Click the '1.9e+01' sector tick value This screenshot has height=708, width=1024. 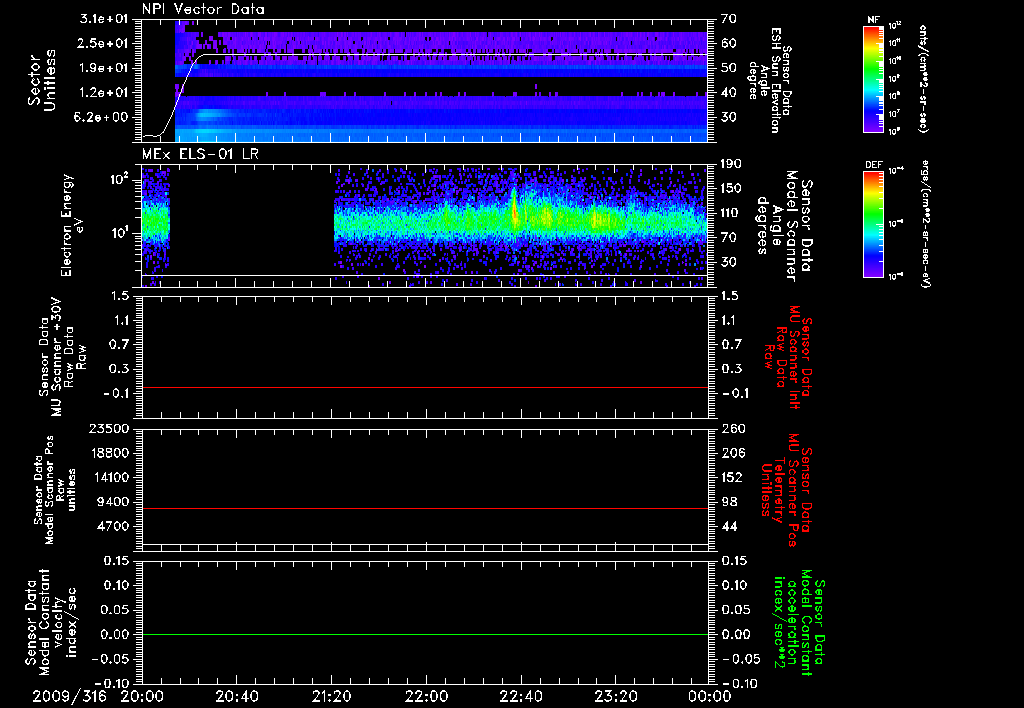[x=105, y=68]
